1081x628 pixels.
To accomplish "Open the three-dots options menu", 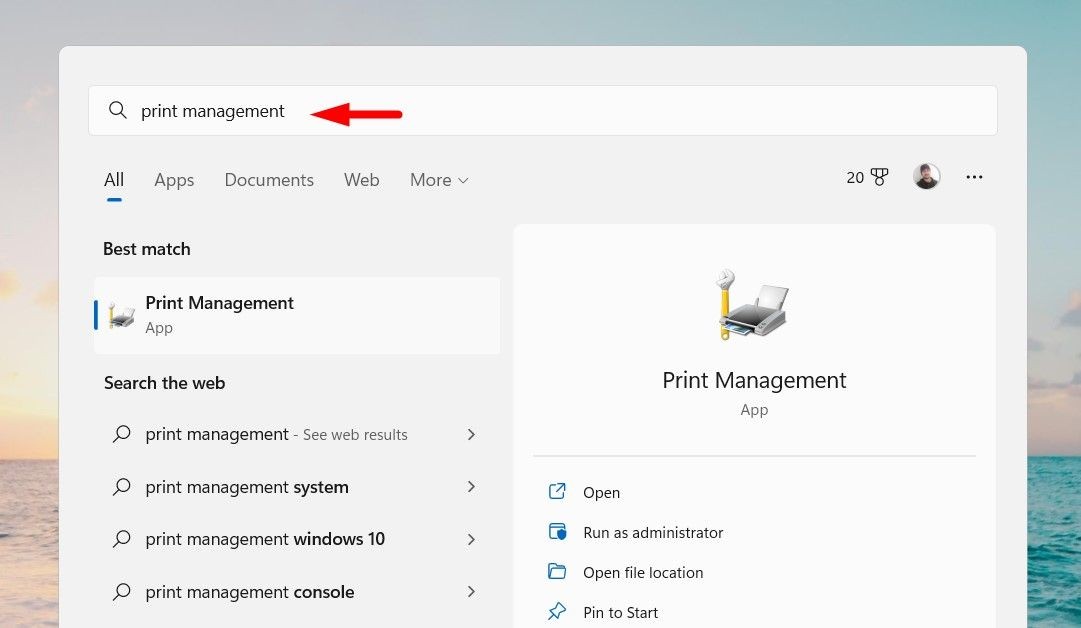I will (974, 177).
